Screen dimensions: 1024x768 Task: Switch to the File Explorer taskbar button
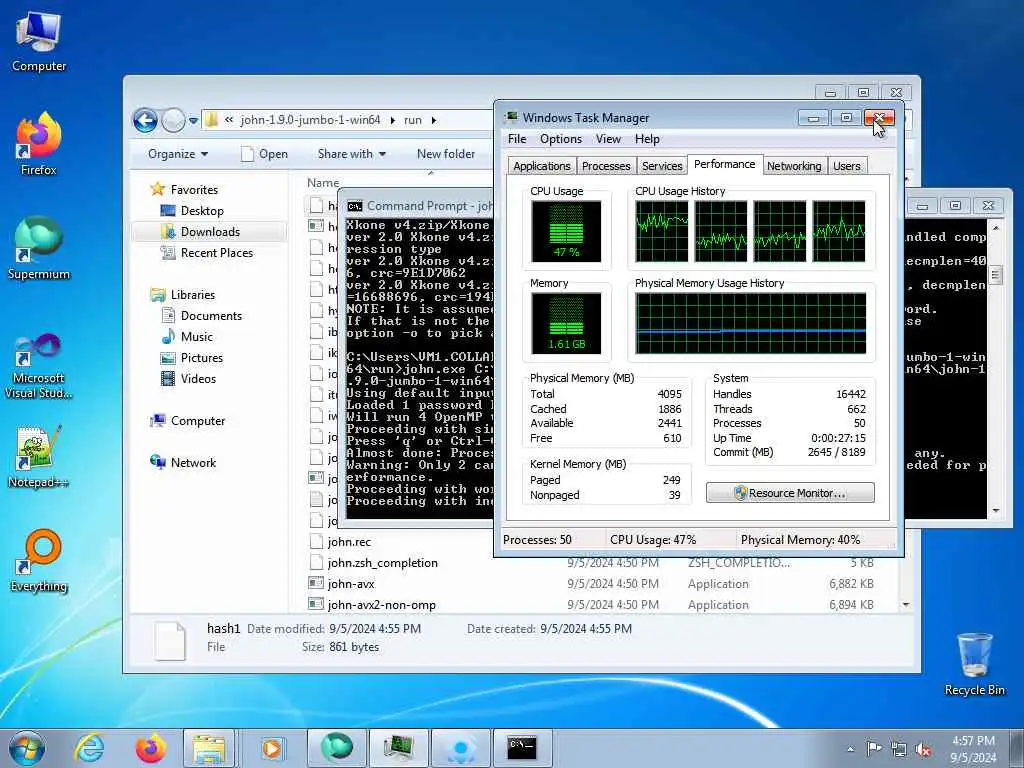[208, 748]
